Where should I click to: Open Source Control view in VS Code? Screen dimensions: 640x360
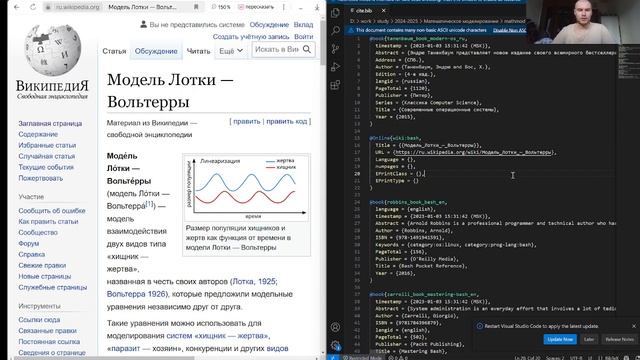(336, 49)
